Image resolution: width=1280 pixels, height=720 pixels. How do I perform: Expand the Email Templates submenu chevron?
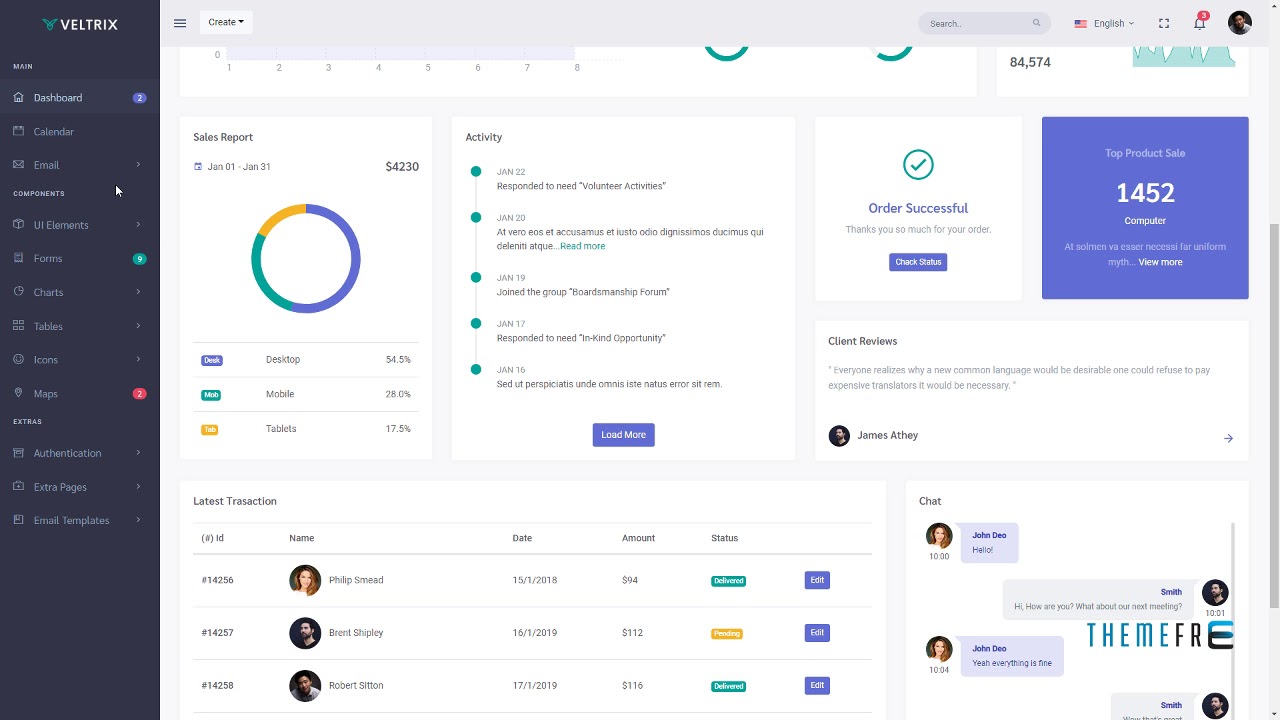coord(138,520)
